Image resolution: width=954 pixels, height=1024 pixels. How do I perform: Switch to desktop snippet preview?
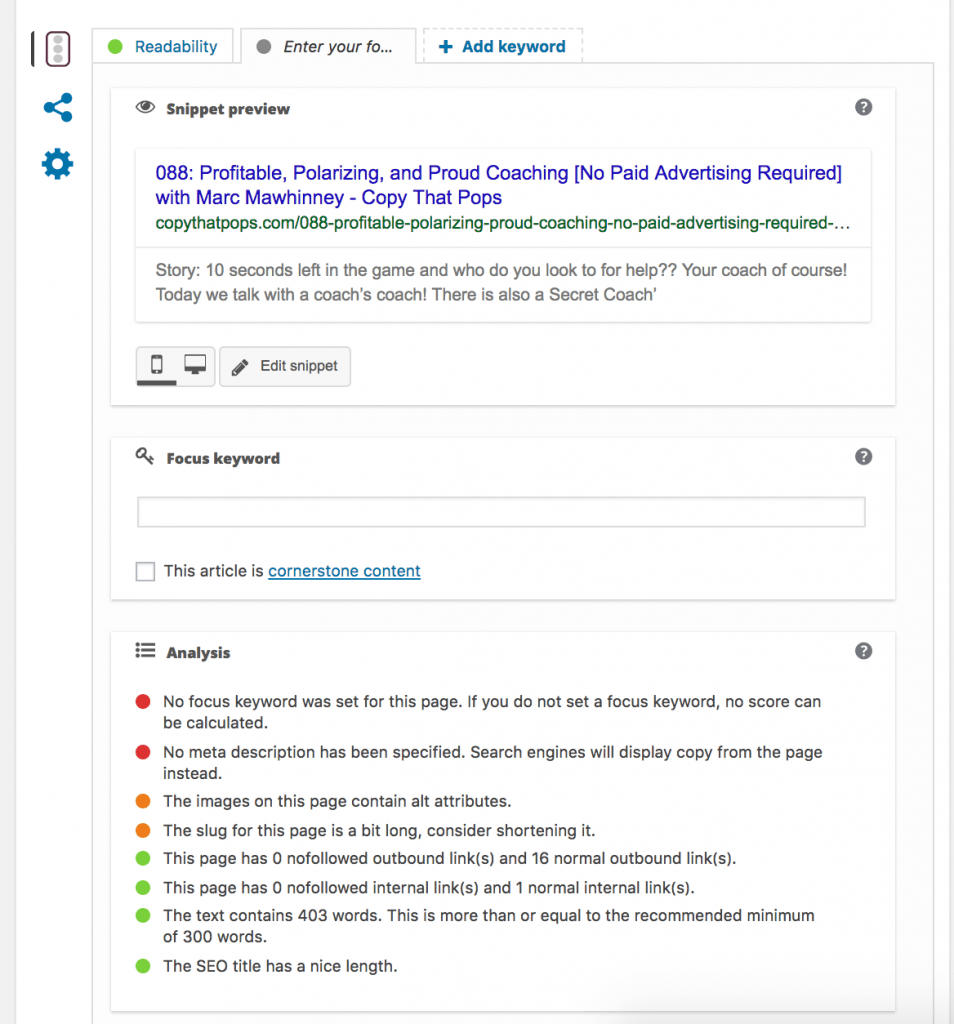click(x=192, y=366)
